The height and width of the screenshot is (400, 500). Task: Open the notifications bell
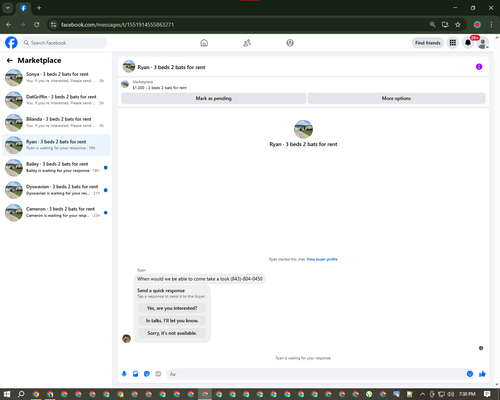(468, 43)
